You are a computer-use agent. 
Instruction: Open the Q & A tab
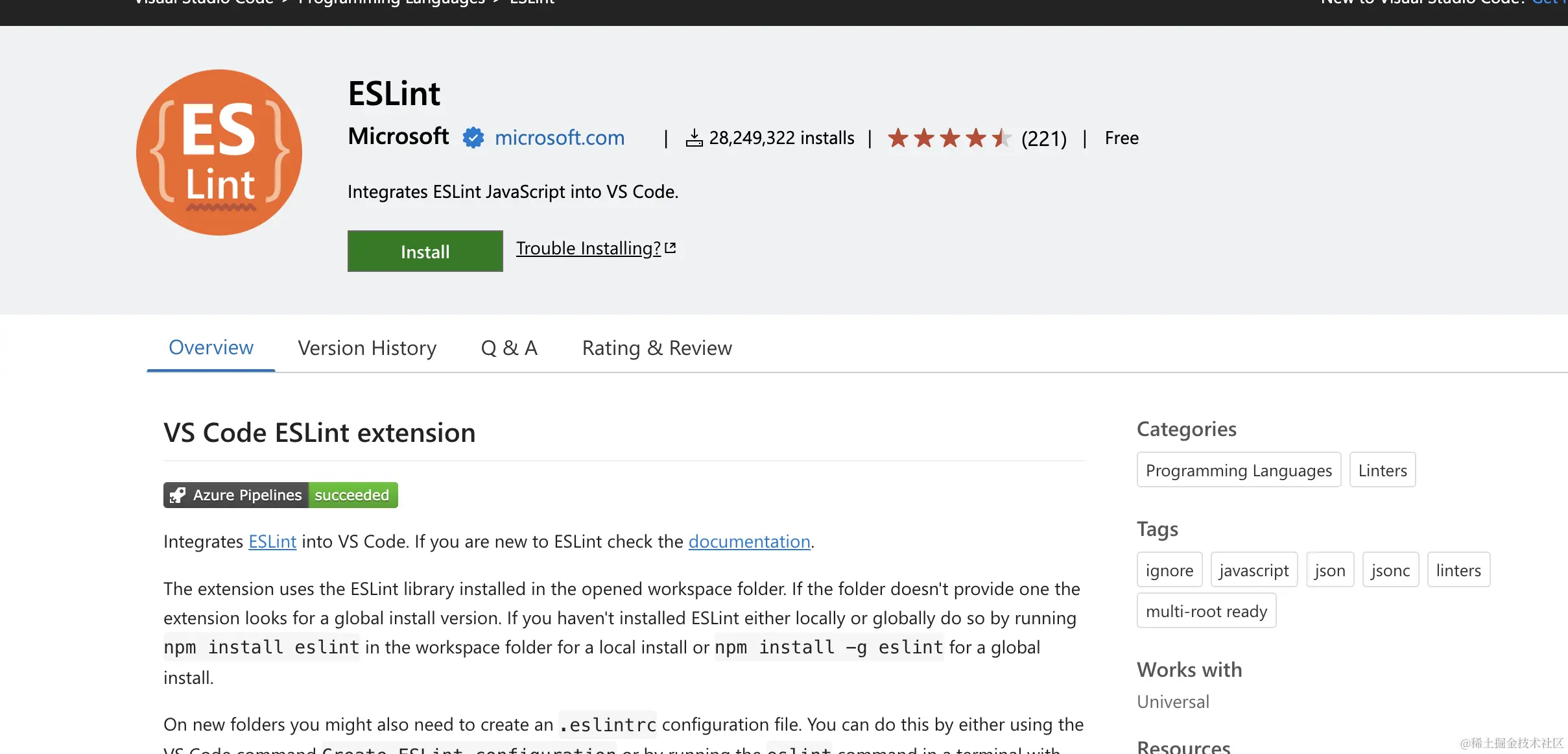click(x=509, y=348)
